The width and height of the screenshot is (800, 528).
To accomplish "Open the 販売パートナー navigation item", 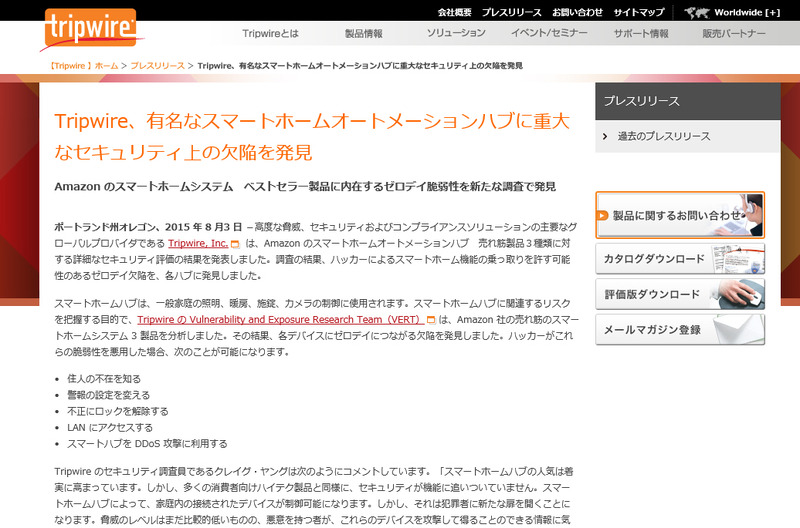I will point(734,34).
